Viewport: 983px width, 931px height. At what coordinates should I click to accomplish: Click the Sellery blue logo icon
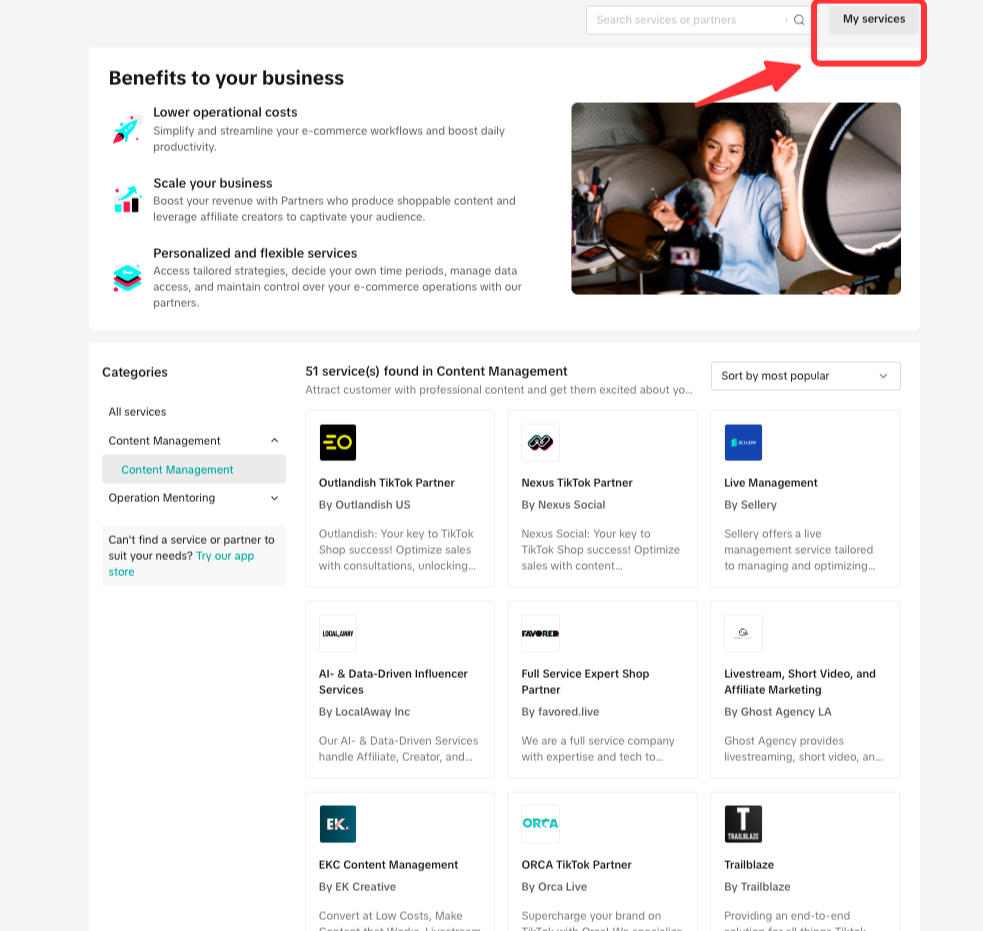(743, 442)
